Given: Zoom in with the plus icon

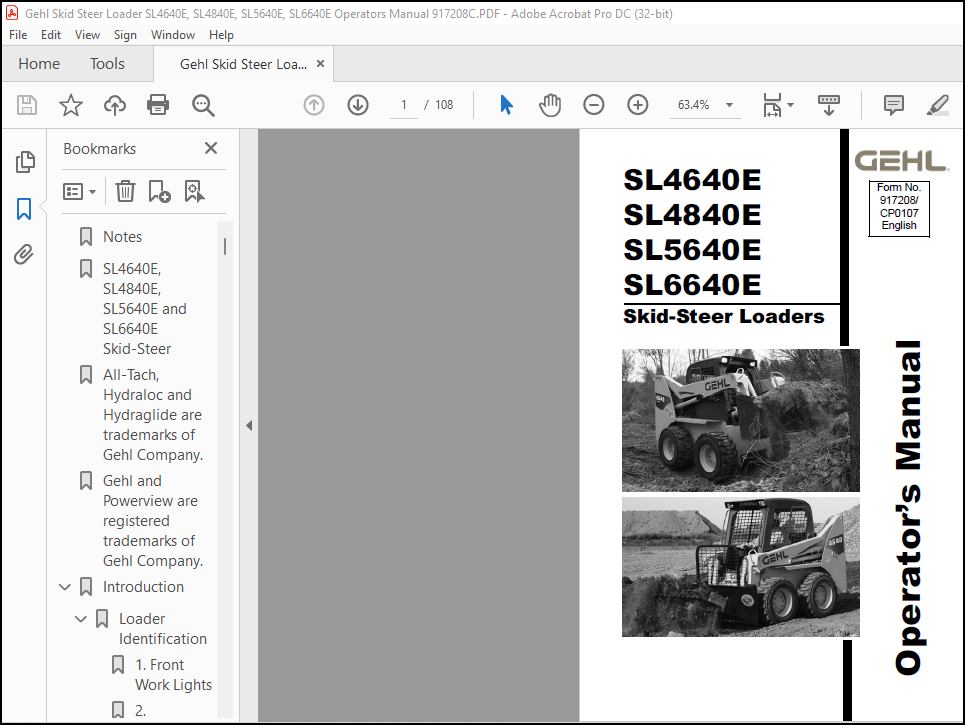Looking at the screenshot, I should (638, 105).
